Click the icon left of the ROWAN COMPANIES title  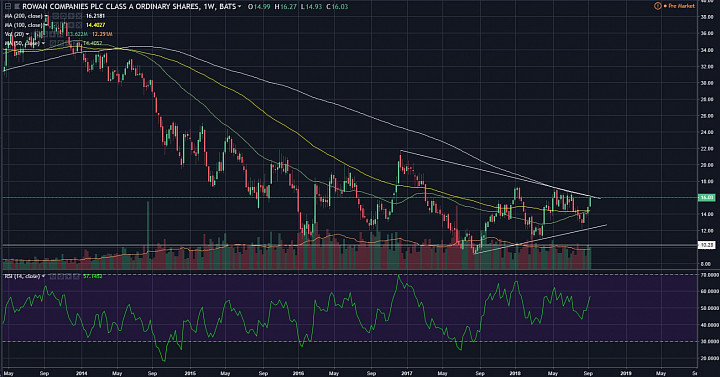point(17,6)
